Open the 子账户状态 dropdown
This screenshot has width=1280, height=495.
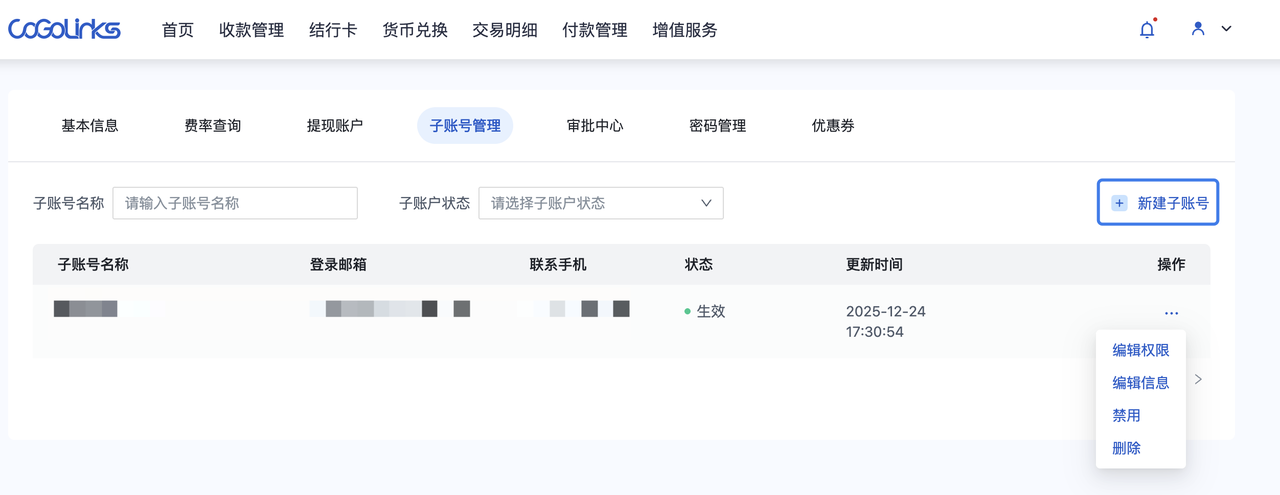(601, 203)
